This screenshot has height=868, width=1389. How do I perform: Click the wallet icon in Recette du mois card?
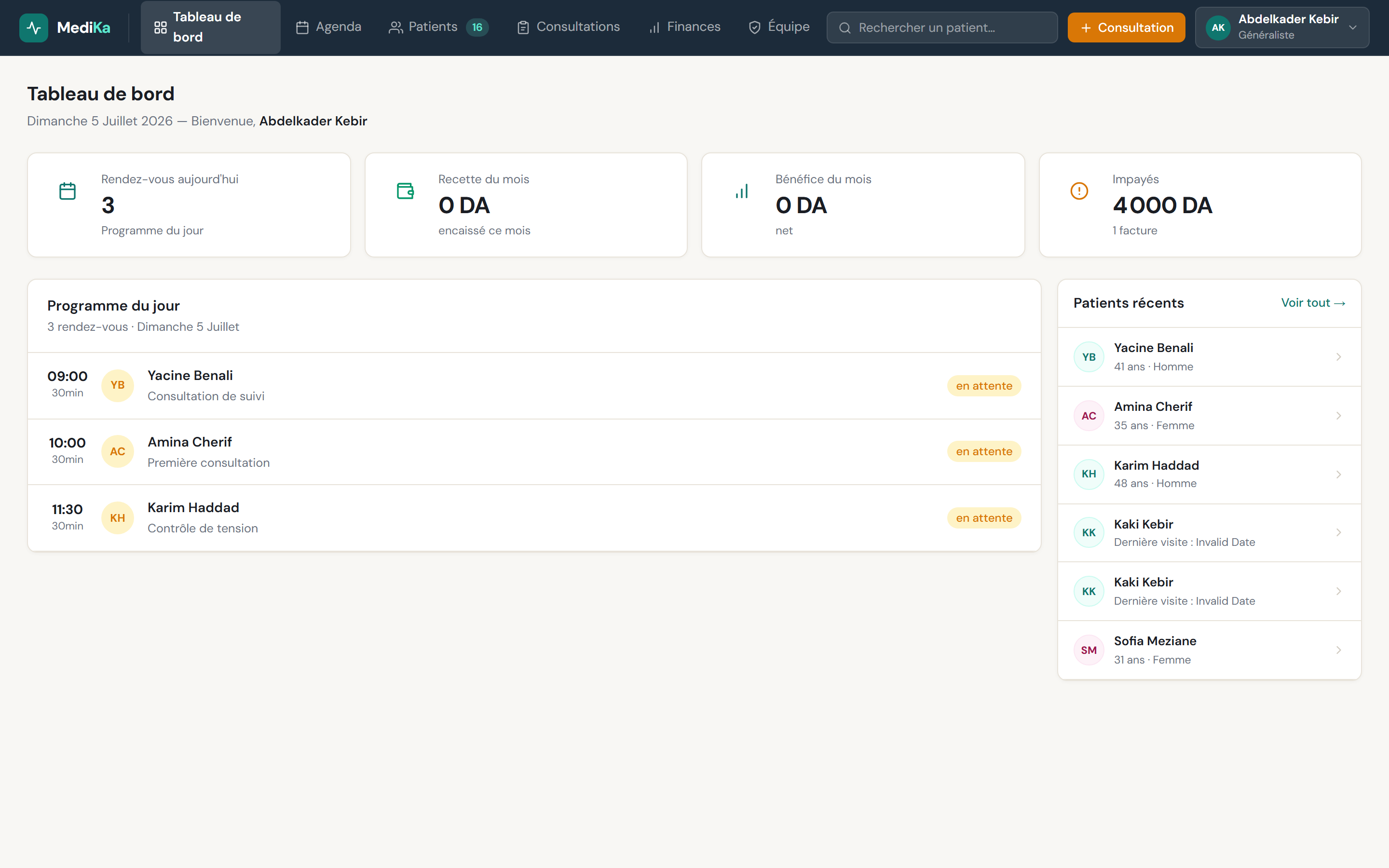coord(405,191)
